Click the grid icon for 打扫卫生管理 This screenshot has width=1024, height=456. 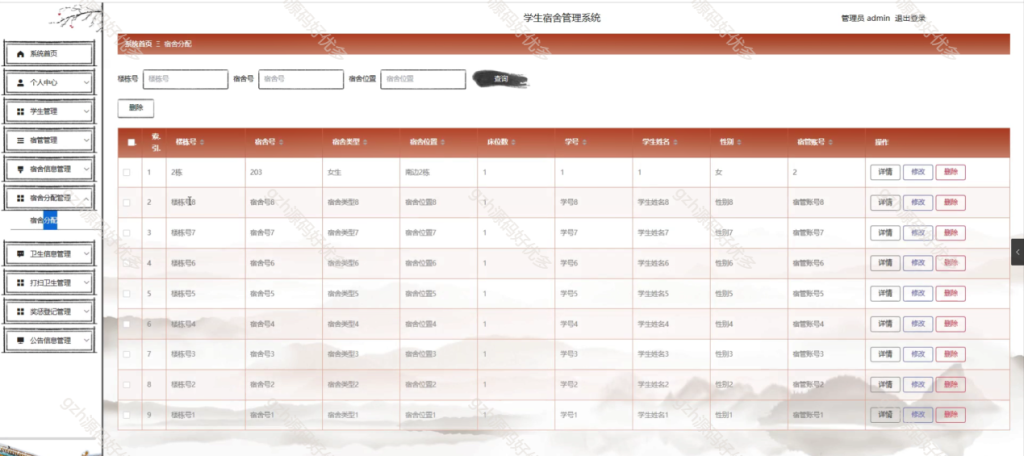pos(20,283)
